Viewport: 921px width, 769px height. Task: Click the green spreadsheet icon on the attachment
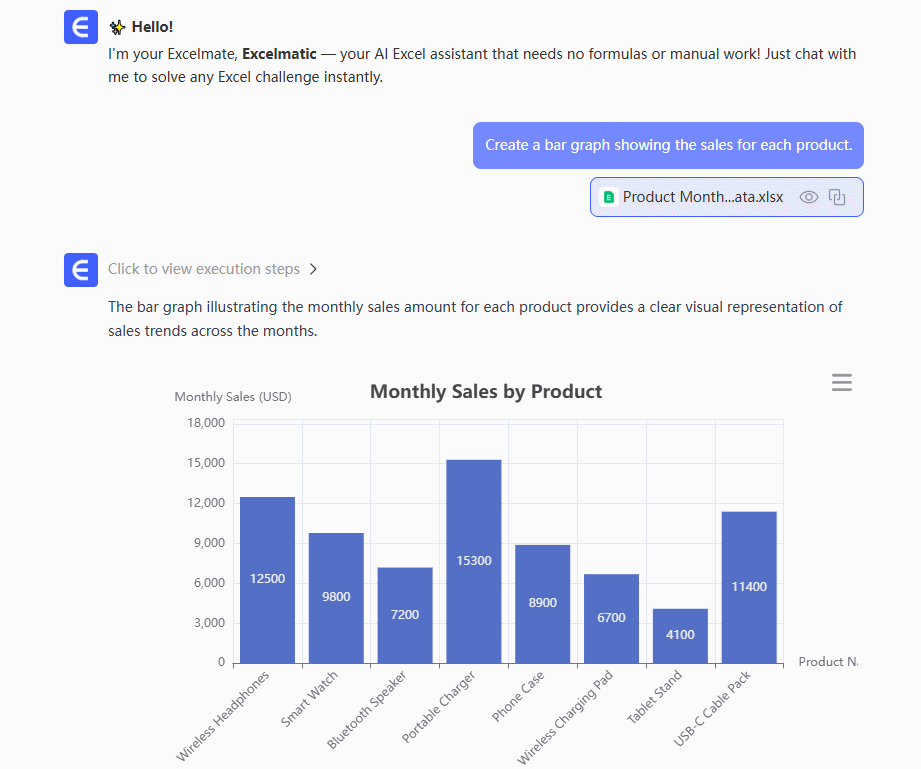coord(608,197)
